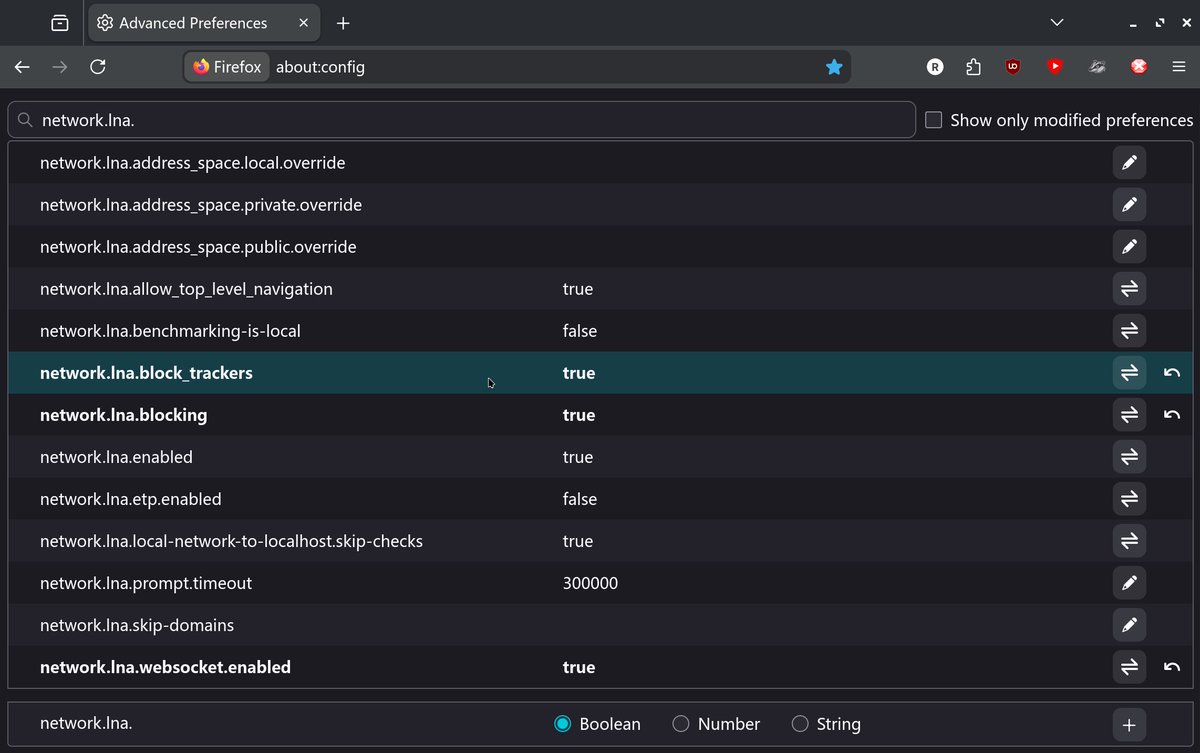Check Show only modified preferences

[934, 120]
